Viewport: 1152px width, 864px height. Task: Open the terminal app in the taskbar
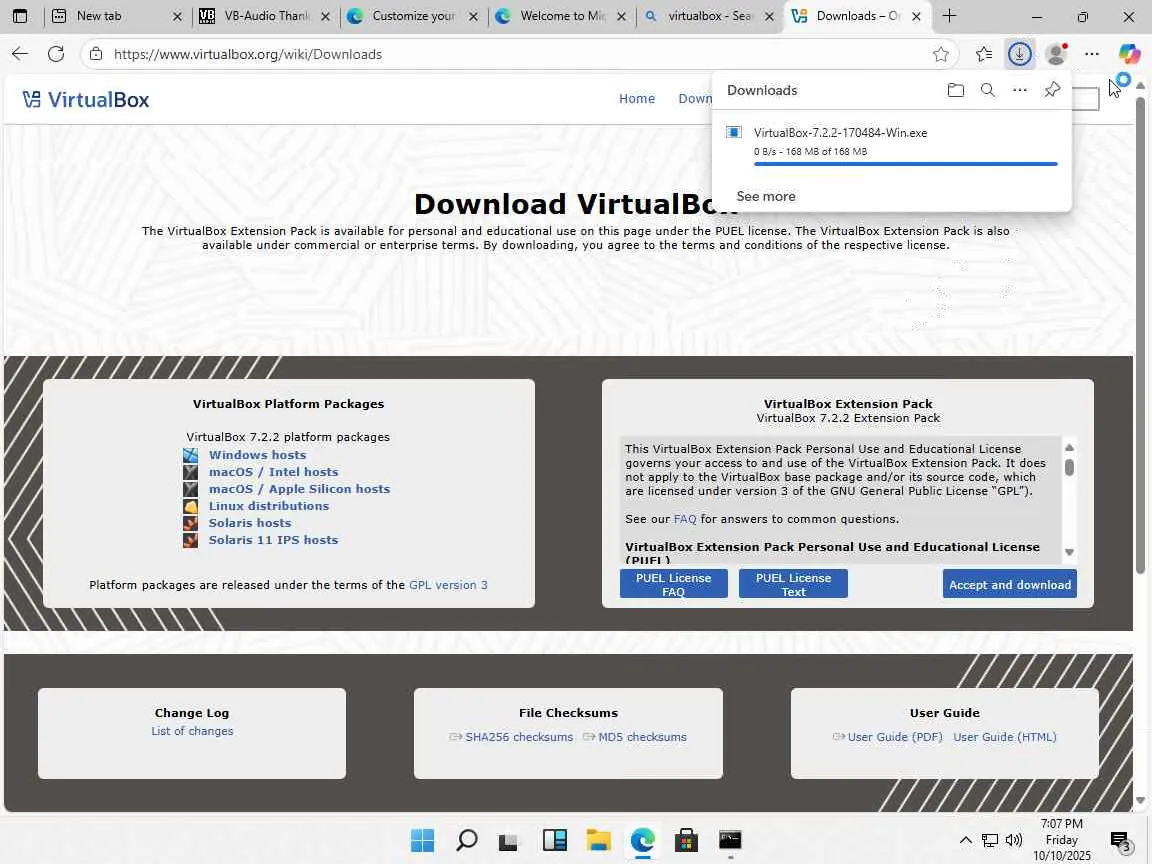(x=730, y=840)
